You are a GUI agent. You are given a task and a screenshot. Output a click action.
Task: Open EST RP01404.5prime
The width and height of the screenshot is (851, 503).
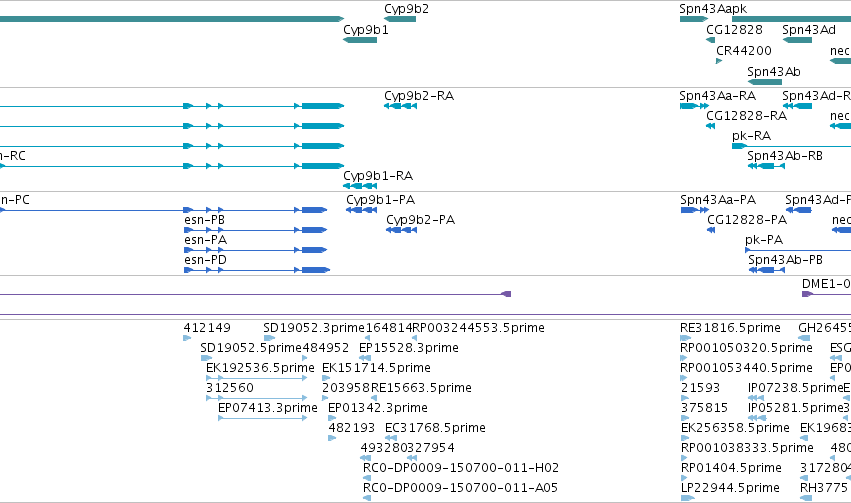tap(731, 468)
